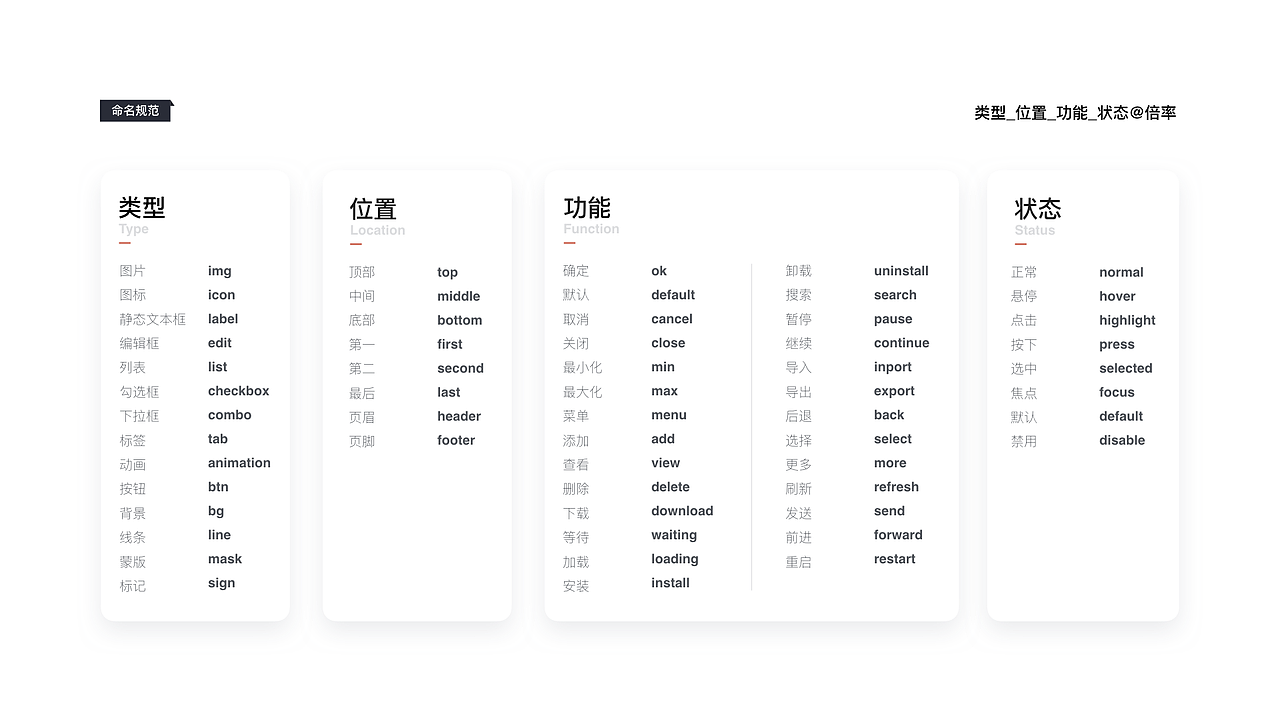Click the 'refresh' entry

(x=896, y=487)
